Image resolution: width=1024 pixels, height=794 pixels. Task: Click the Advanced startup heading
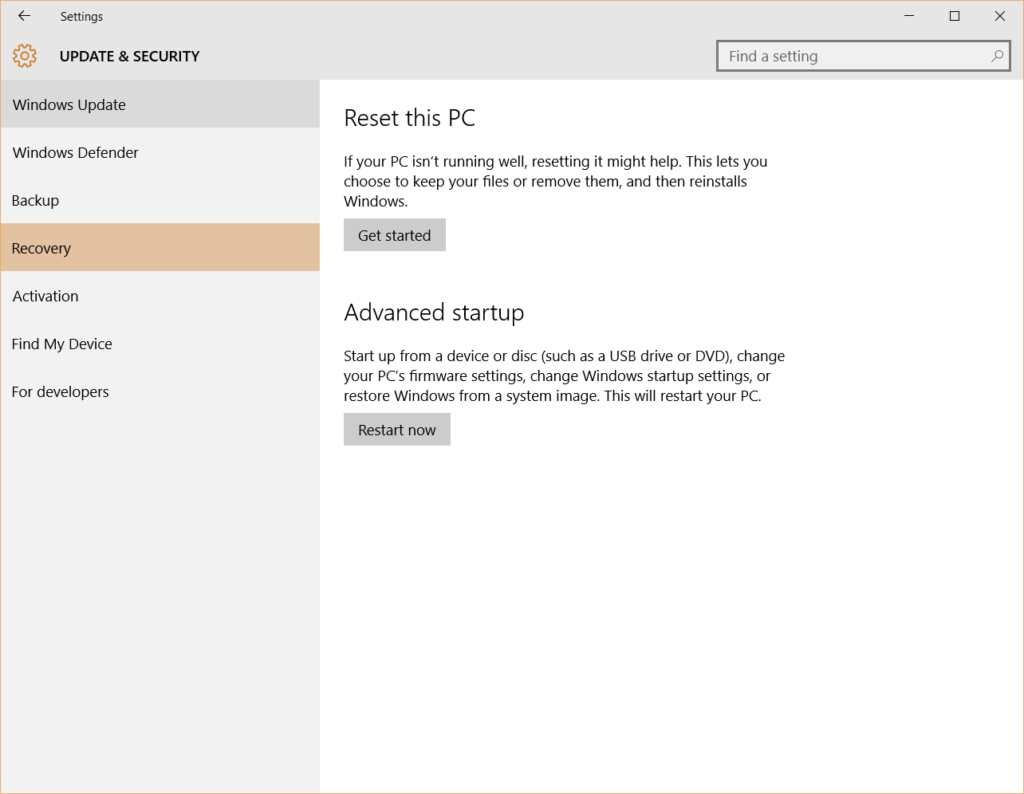tap(434, 312)
